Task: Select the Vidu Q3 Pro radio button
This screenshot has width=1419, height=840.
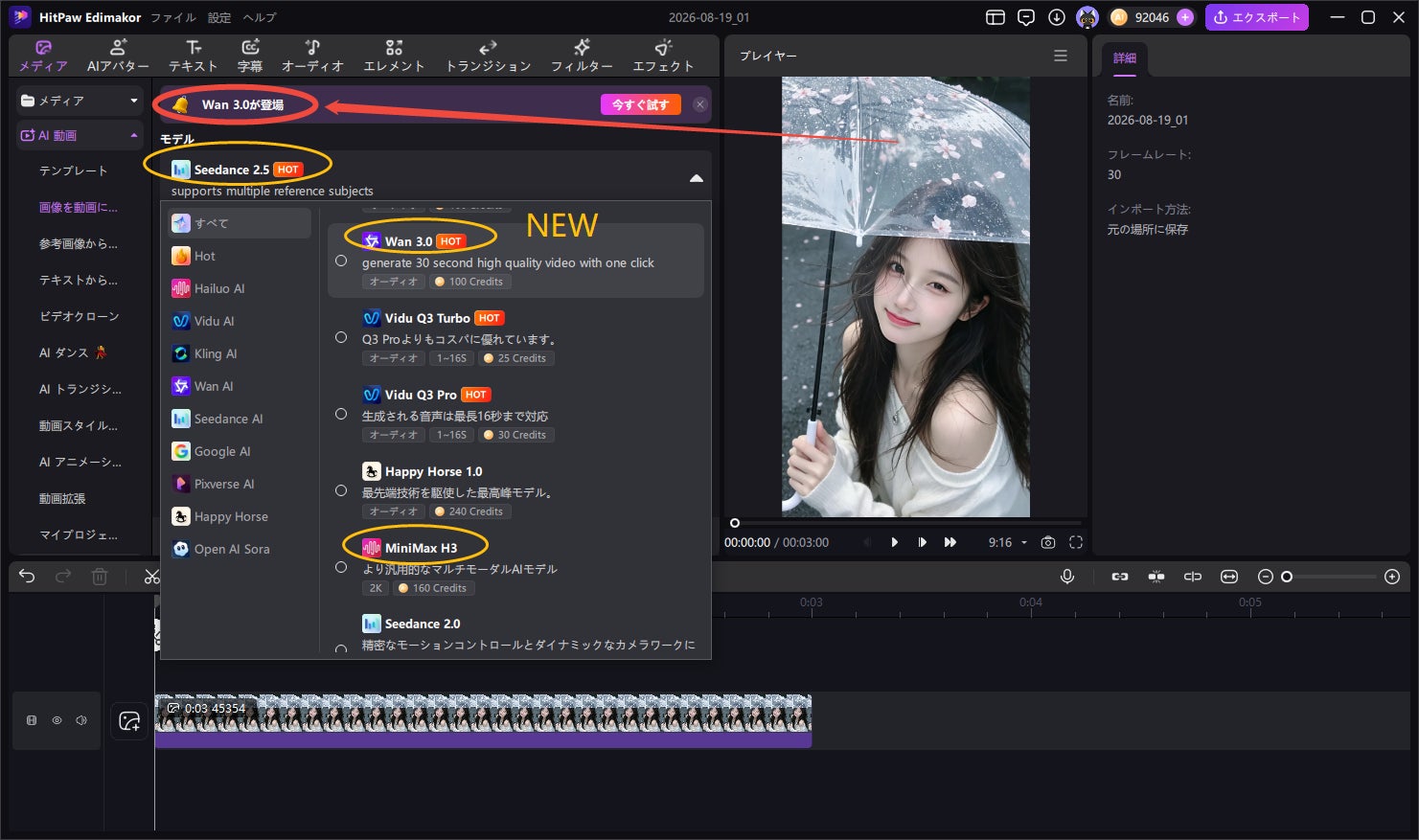Action: [x=341, y=414]
